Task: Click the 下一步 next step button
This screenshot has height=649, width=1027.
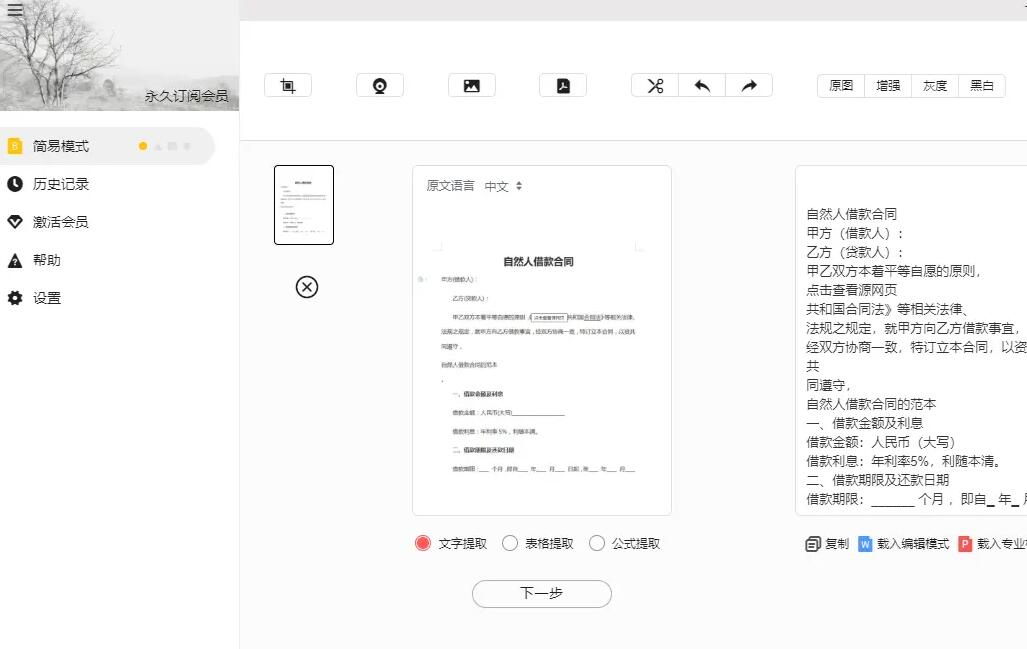Action: pos(541,593)
